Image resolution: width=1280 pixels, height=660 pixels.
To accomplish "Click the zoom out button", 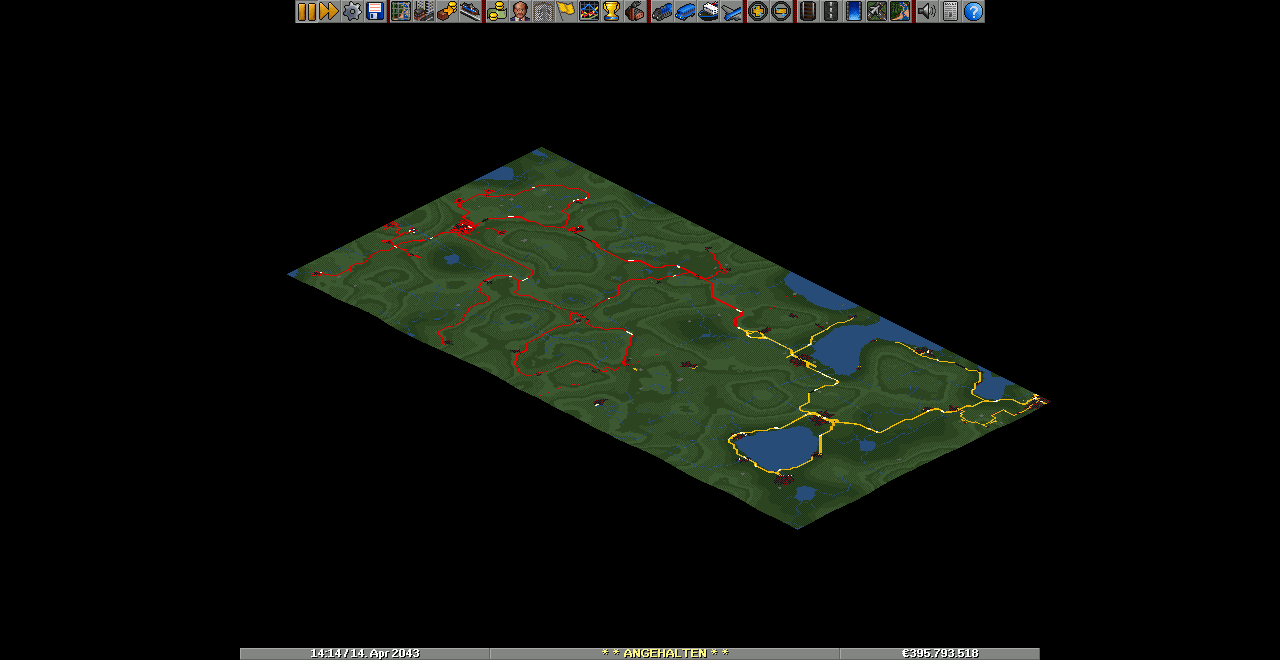I will (x=781, y=11).
